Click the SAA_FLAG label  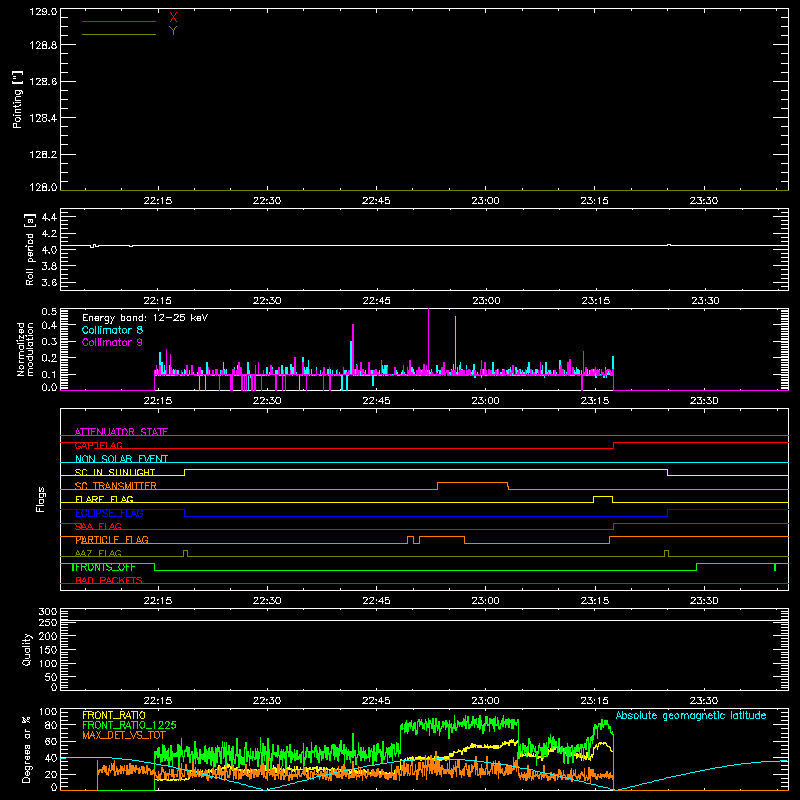[98, 526]
